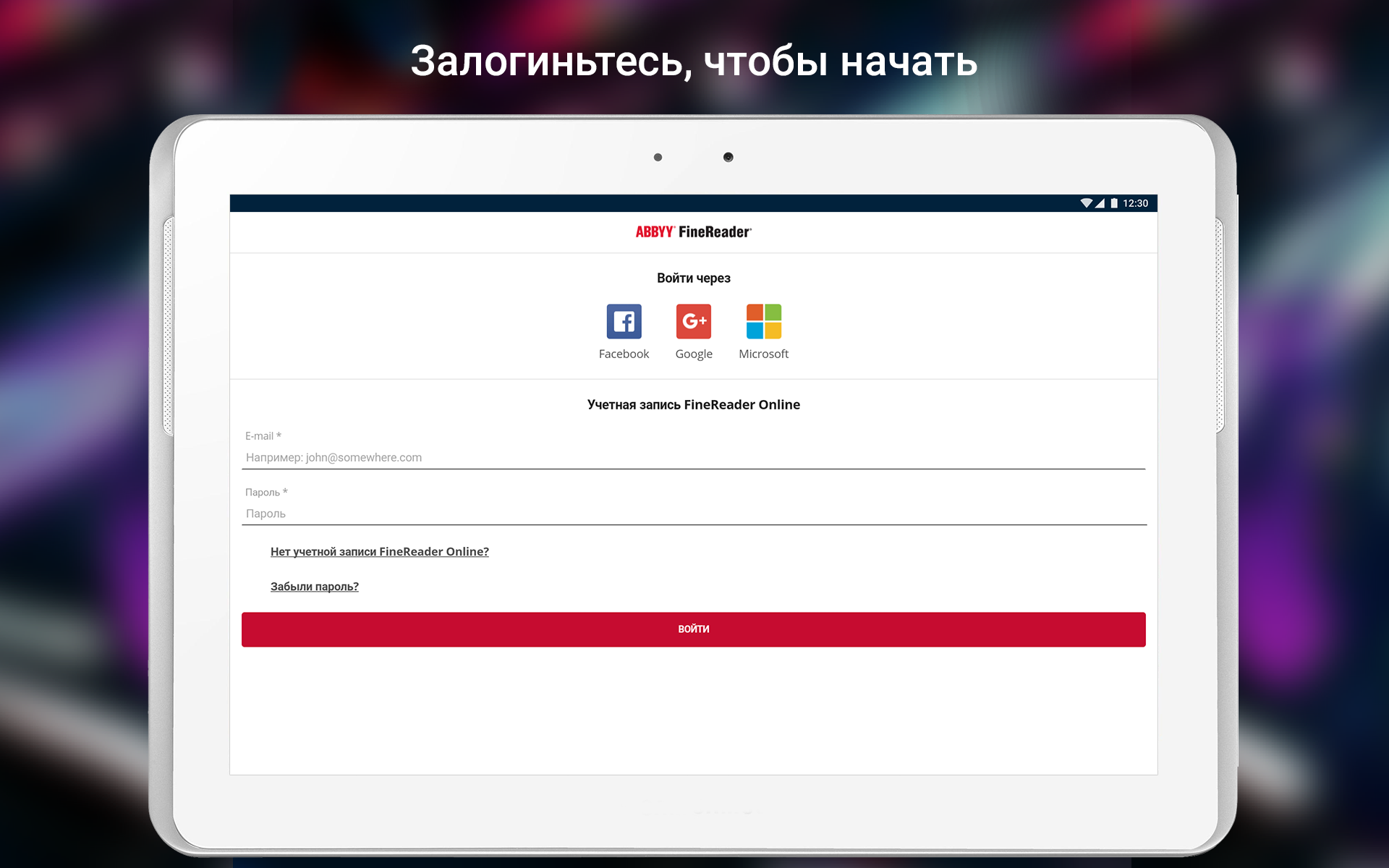Screen dimensions: 1389x868
Task: Click the 'Залогиньтесь, чтобы начать' headline
Action: (x=694, y=61)
